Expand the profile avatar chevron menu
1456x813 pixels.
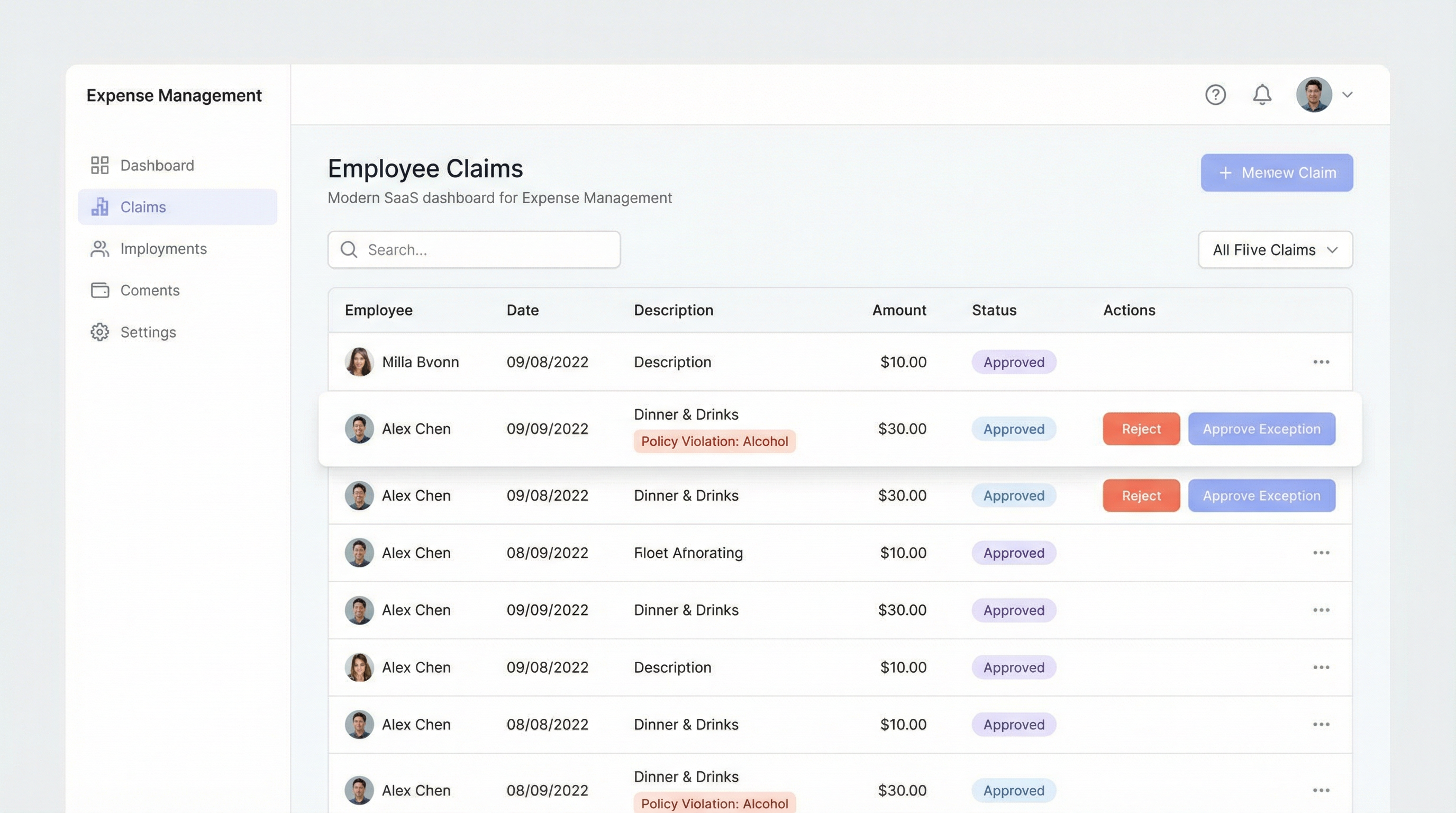(x=1348, y=94)
